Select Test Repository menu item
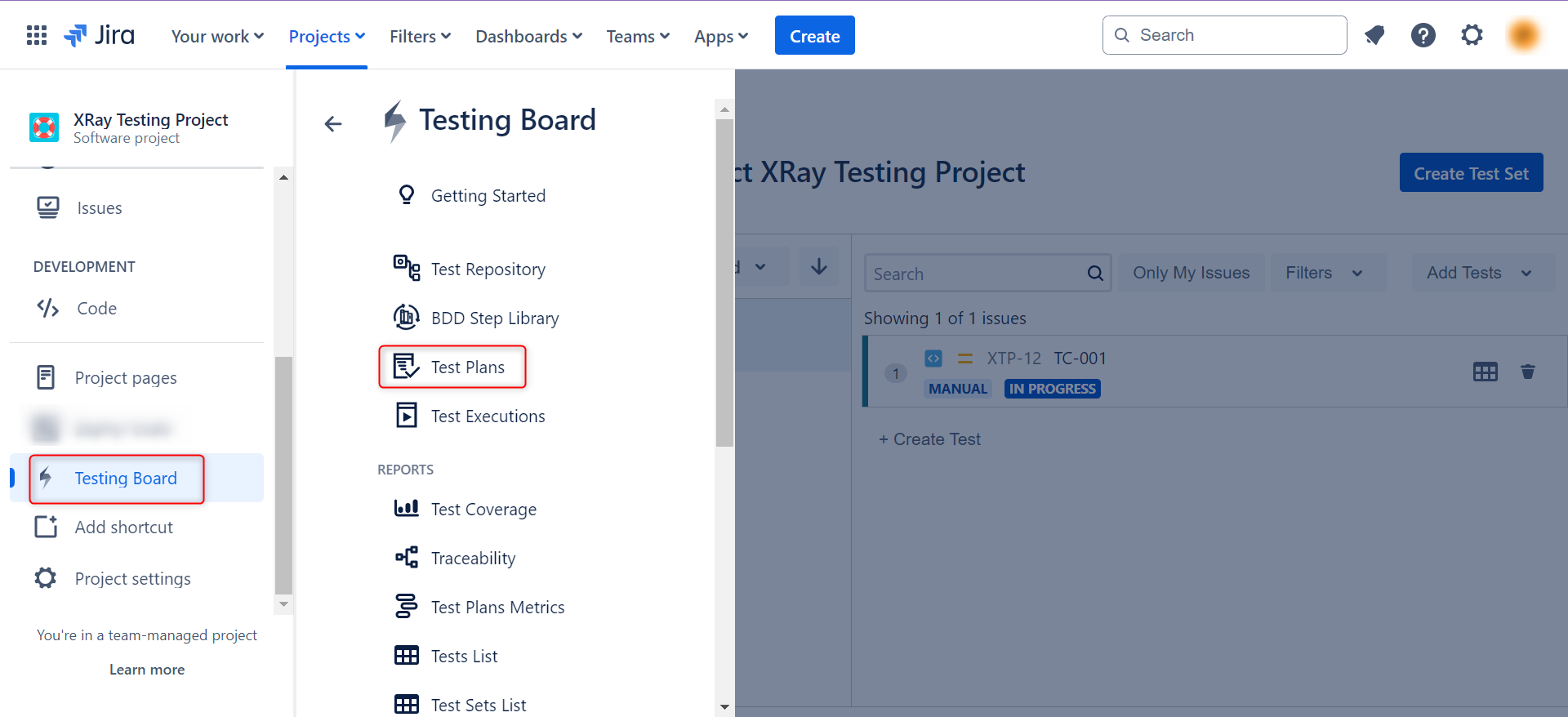The width and height of the screenshot is (1568, 717). (488, 269)
